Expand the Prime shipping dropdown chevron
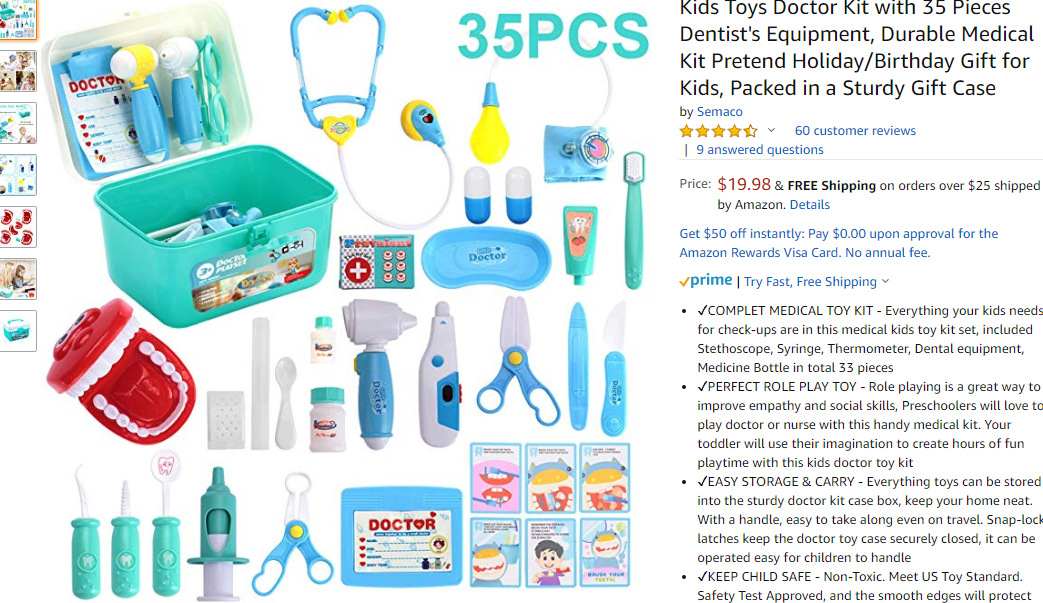 coord(885,281)
